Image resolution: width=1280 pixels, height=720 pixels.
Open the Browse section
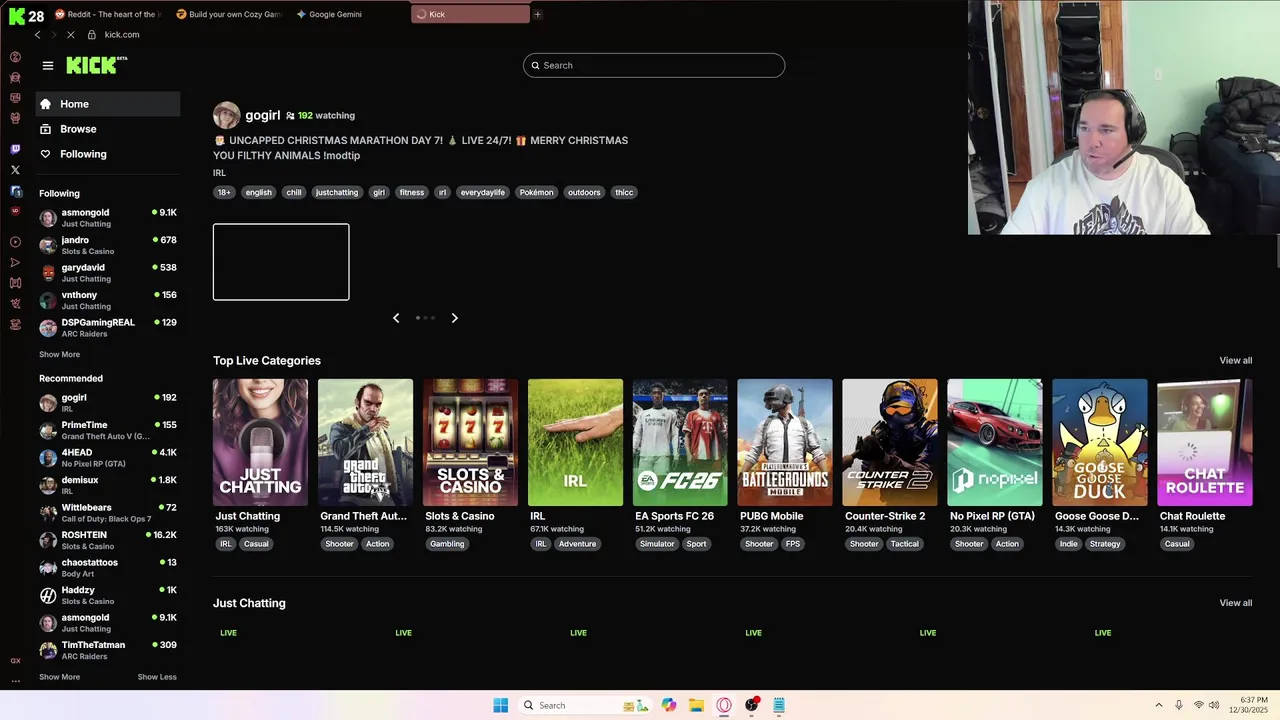click(x=108, y=129)
